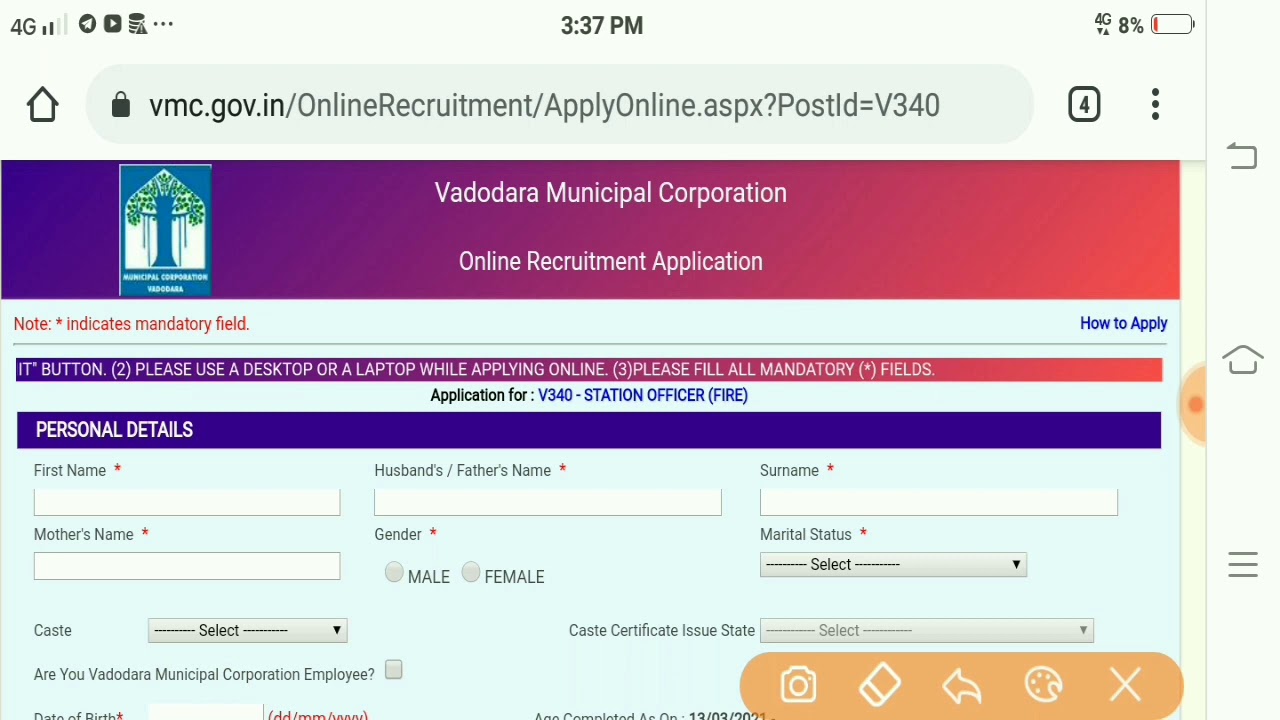Open the tab switcher showing 4 tabs

[1084, 105]
